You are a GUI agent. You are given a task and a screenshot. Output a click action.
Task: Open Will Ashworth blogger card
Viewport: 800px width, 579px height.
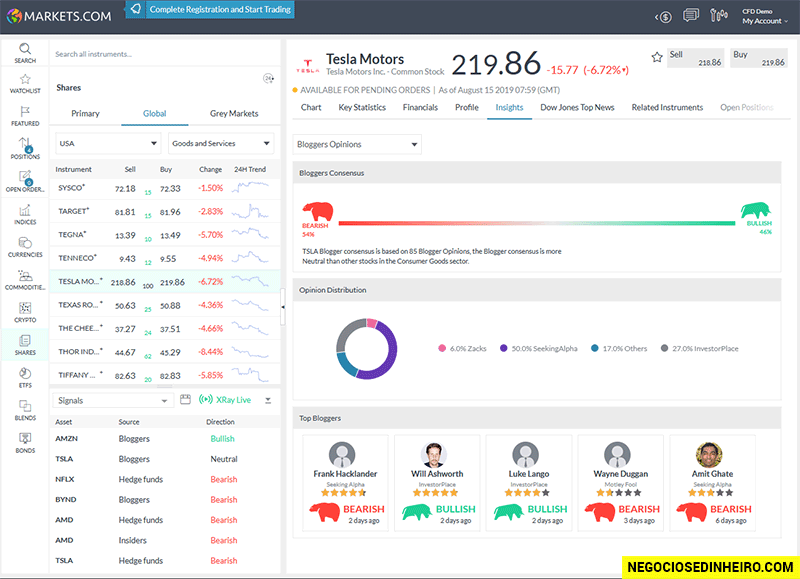437,483
